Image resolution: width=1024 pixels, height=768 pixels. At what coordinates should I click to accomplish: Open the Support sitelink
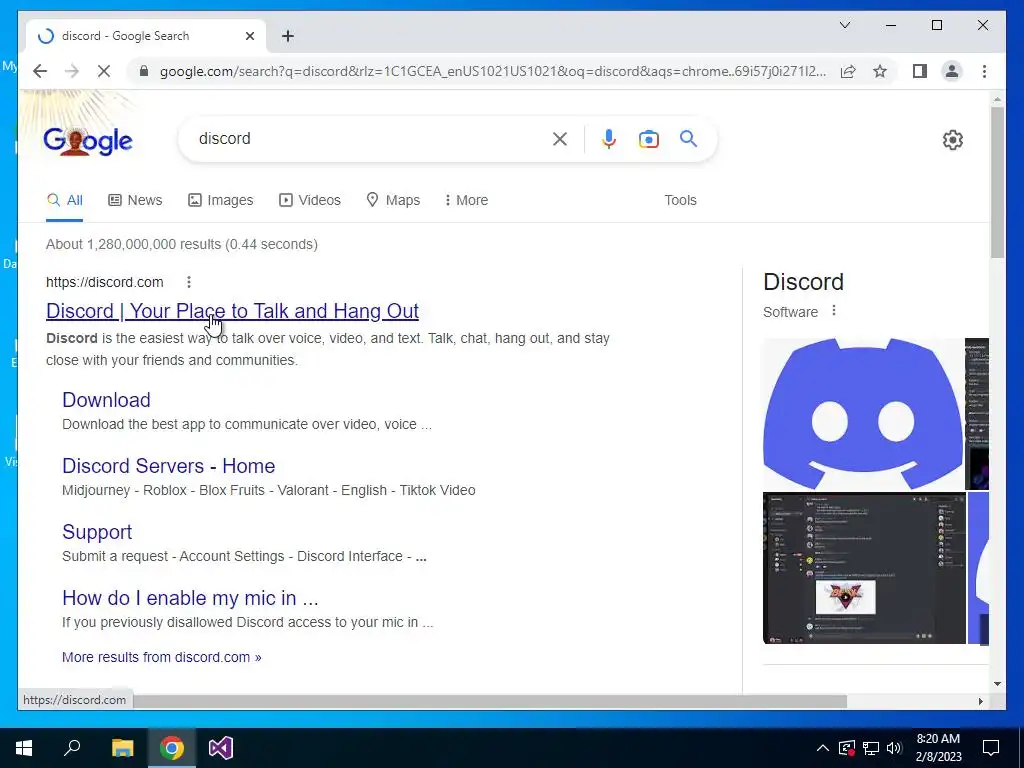click(x=97, y=532)
